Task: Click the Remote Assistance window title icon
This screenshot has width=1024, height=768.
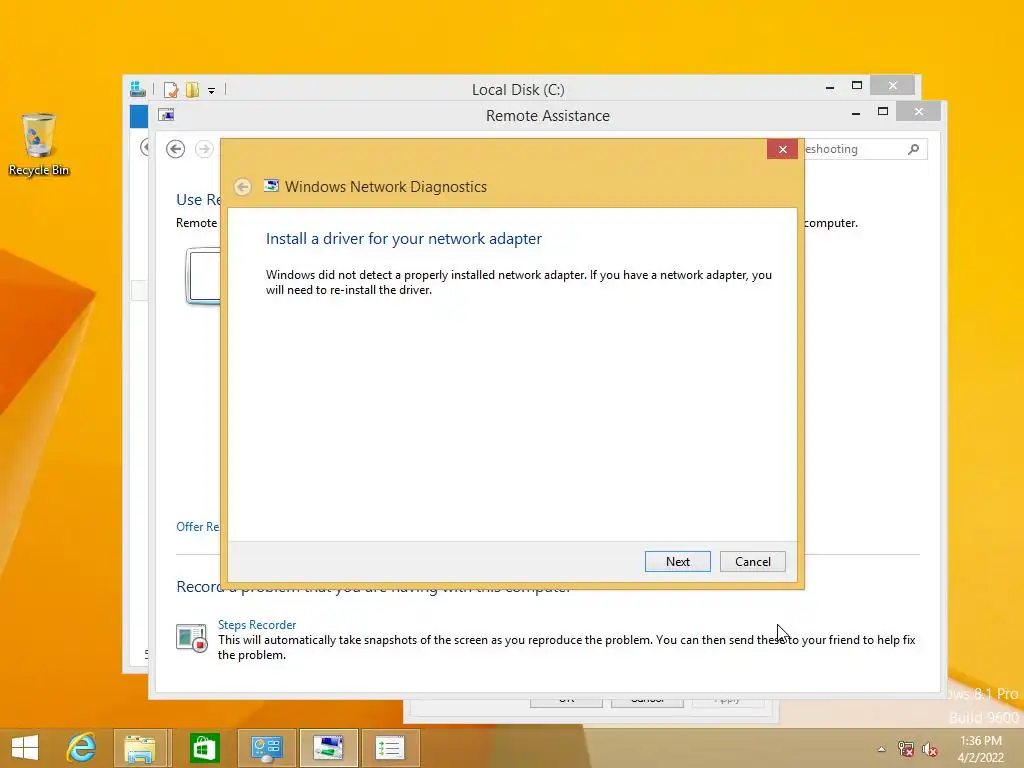Action: 167,115
